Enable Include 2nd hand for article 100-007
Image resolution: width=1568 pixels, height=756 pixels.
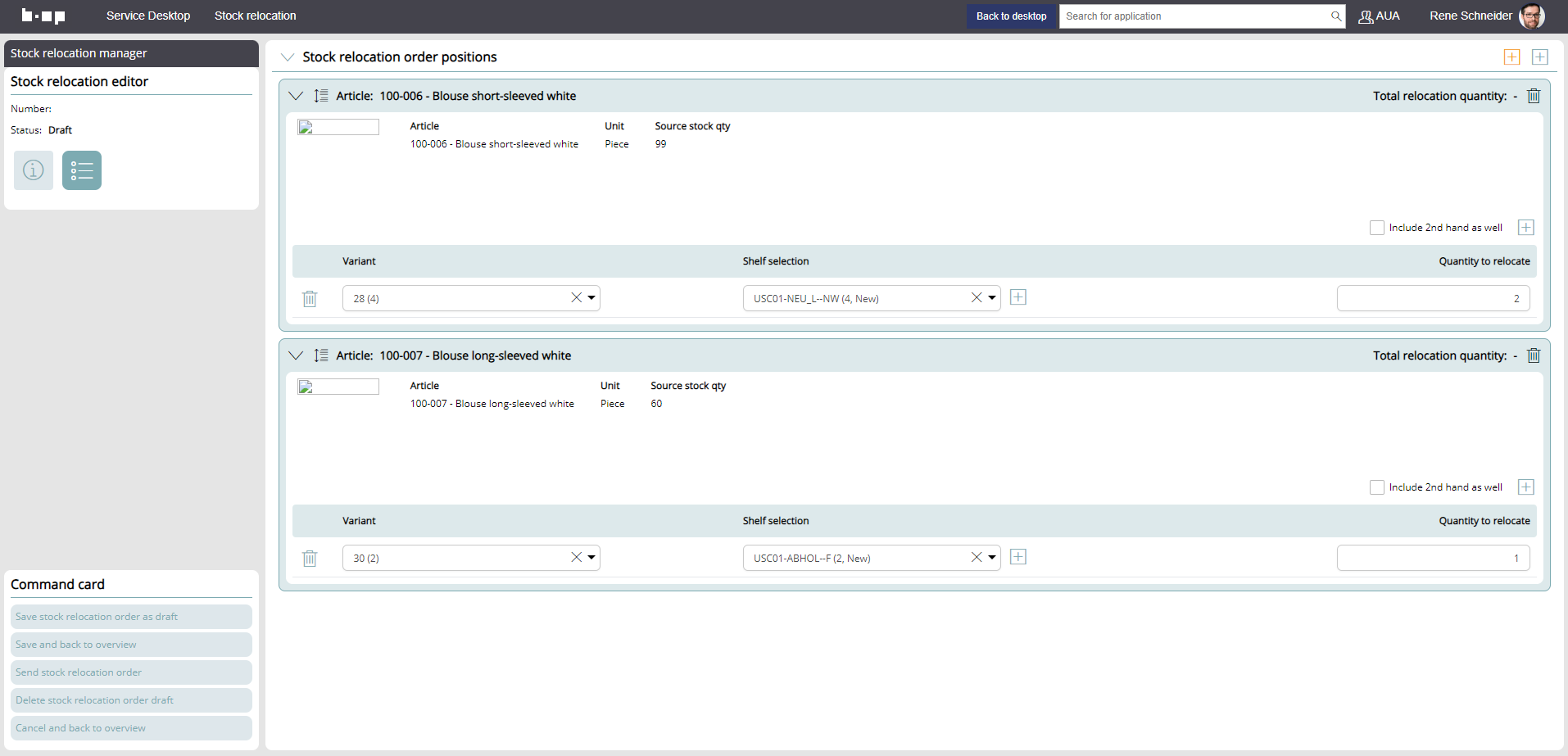tap(1377, 487)
